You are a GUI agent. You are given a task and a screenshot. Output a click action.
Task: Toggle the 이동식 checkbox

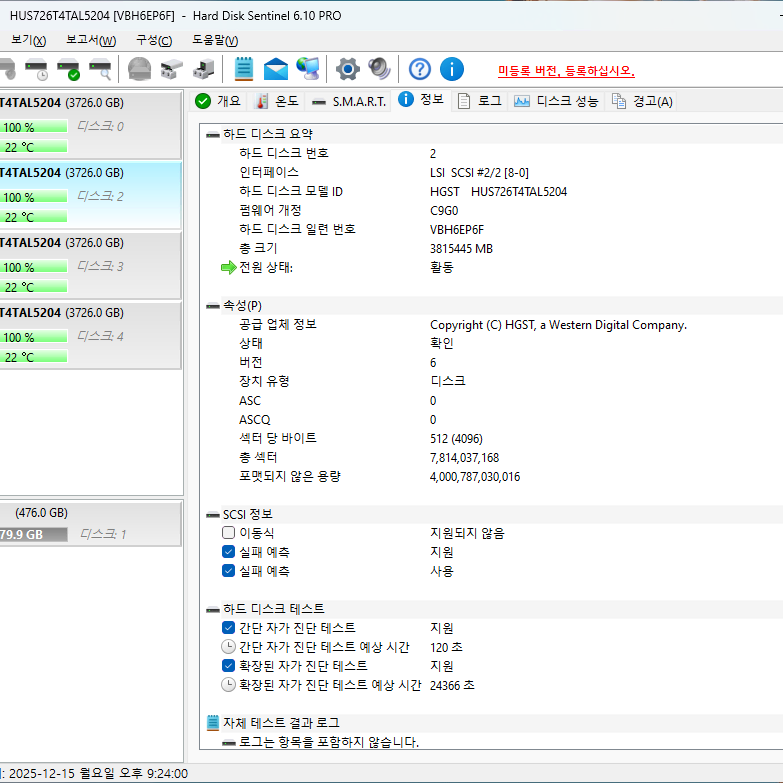tap(228, 533)
